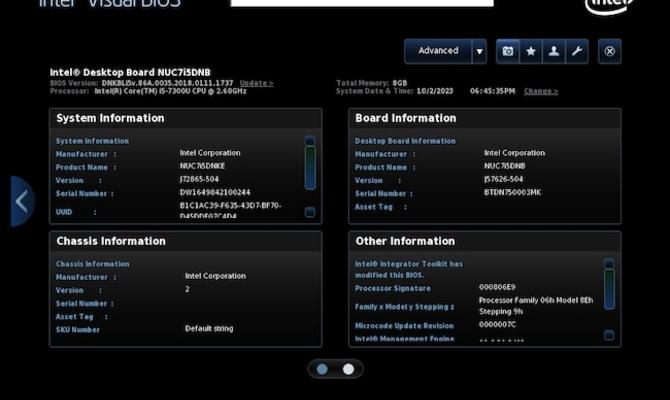Click the system date 10/2/2023
Image resolution: width=670 pixels, height=400 pixels.
click(x=435, y=91)
